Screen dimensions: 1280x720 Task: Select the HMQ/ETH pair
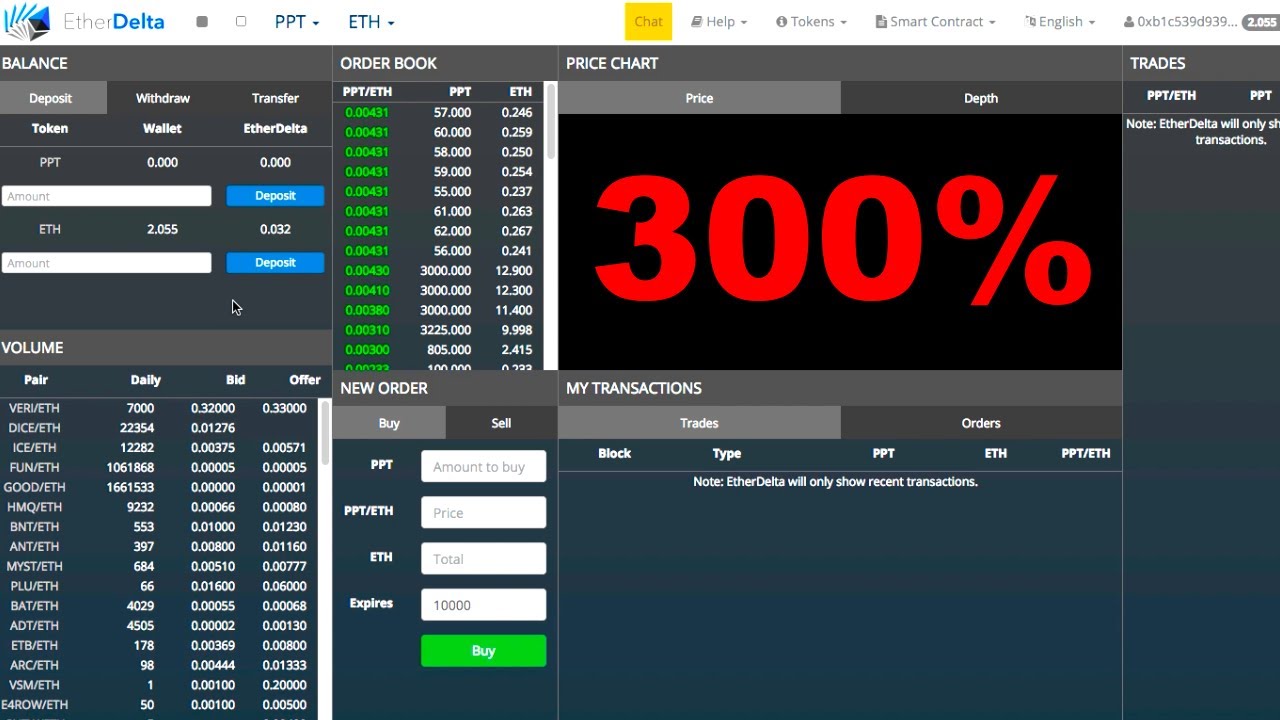[159, 507]
